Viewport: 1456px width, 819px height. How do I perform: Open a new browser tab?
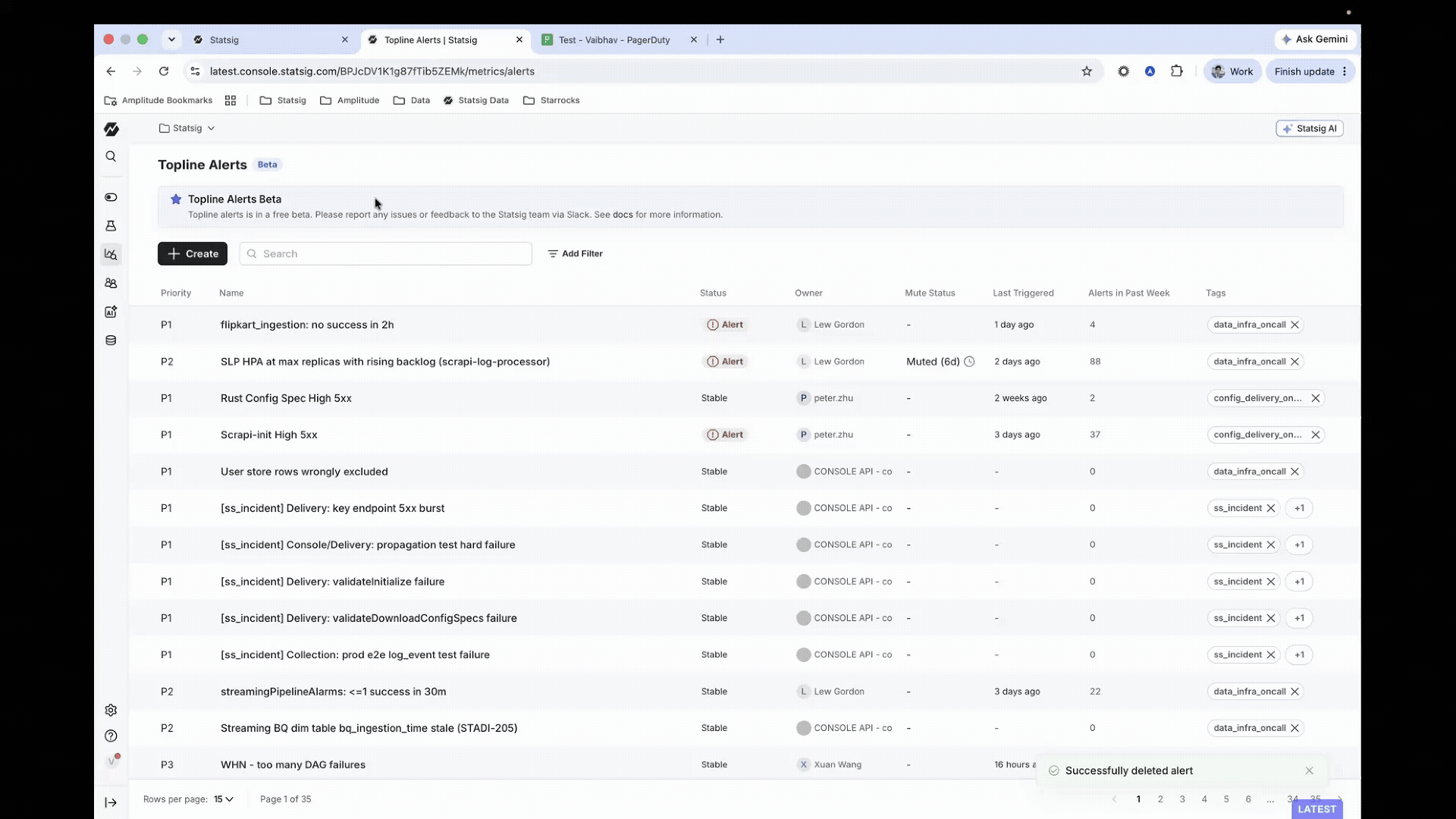pos(720,39)
